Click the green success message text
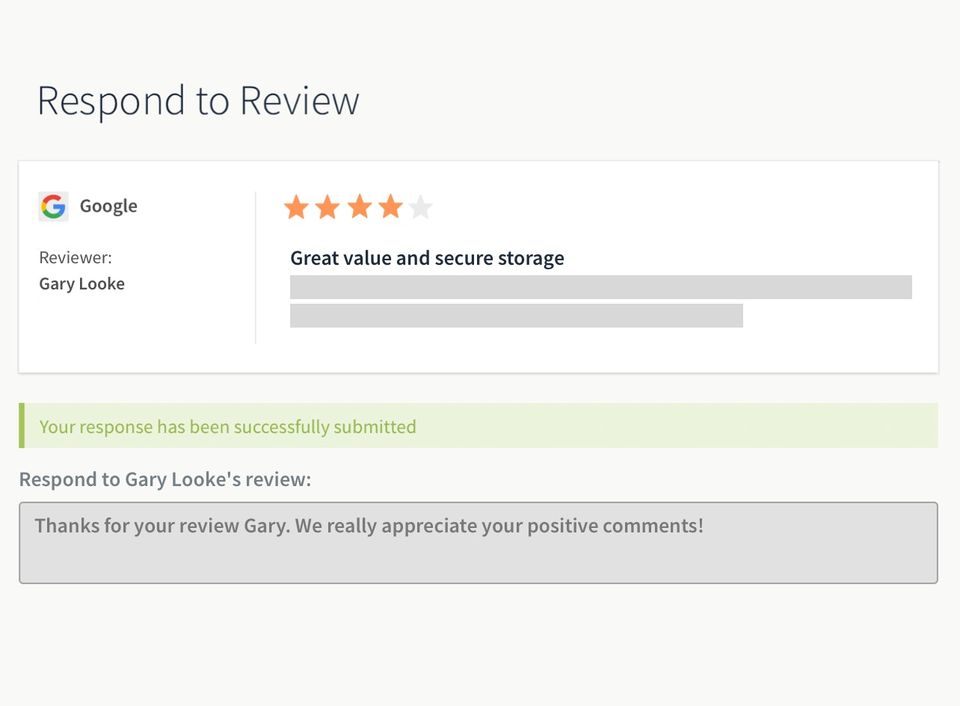Viewport: 960px width, 706px height. [228, 427]
